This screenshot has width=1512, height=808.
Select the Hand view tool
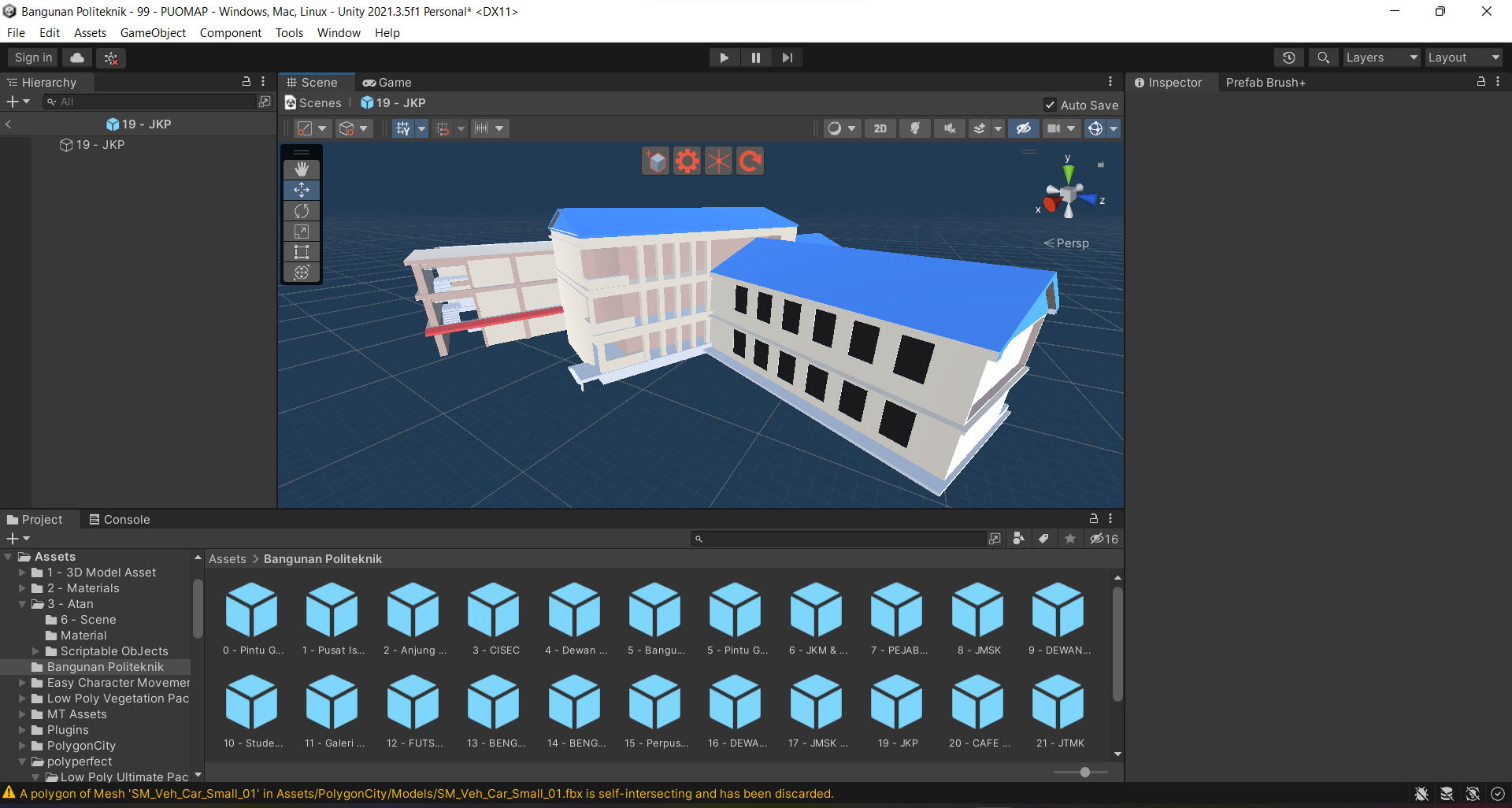pyautogui.click(x=302, y=169)
